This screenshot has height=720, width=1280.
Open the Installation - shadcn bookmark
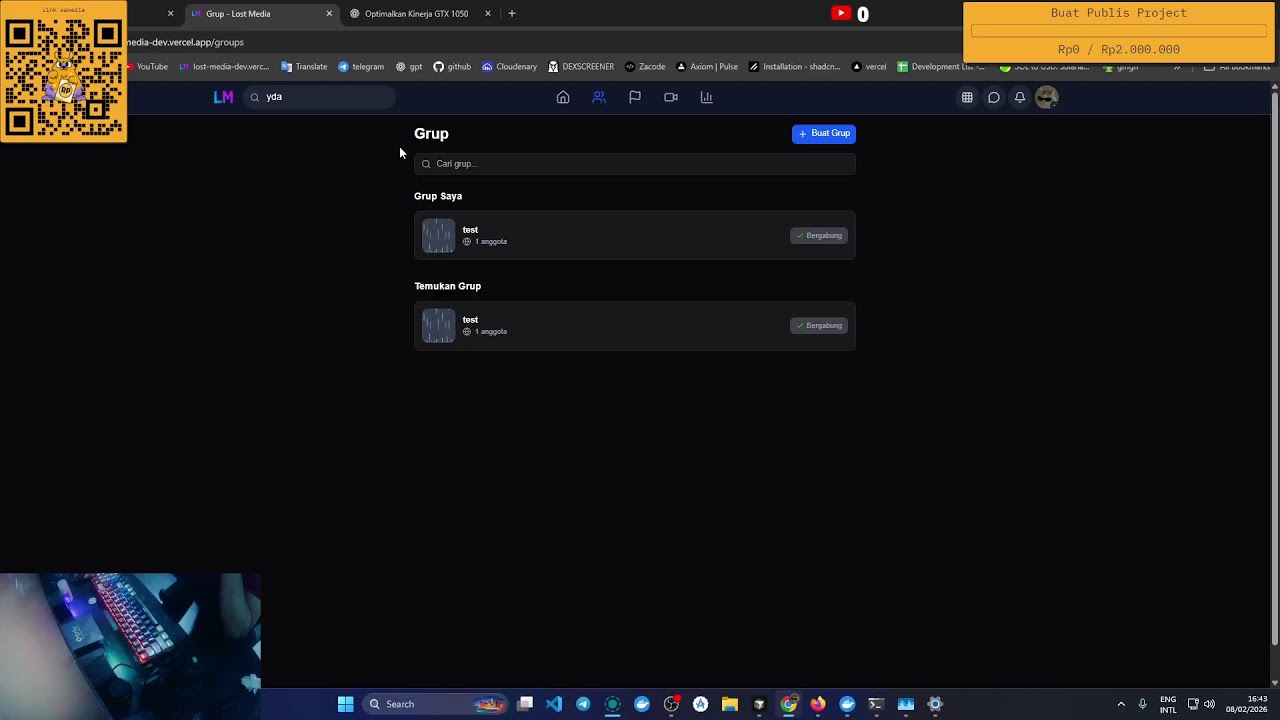point(794,67)
